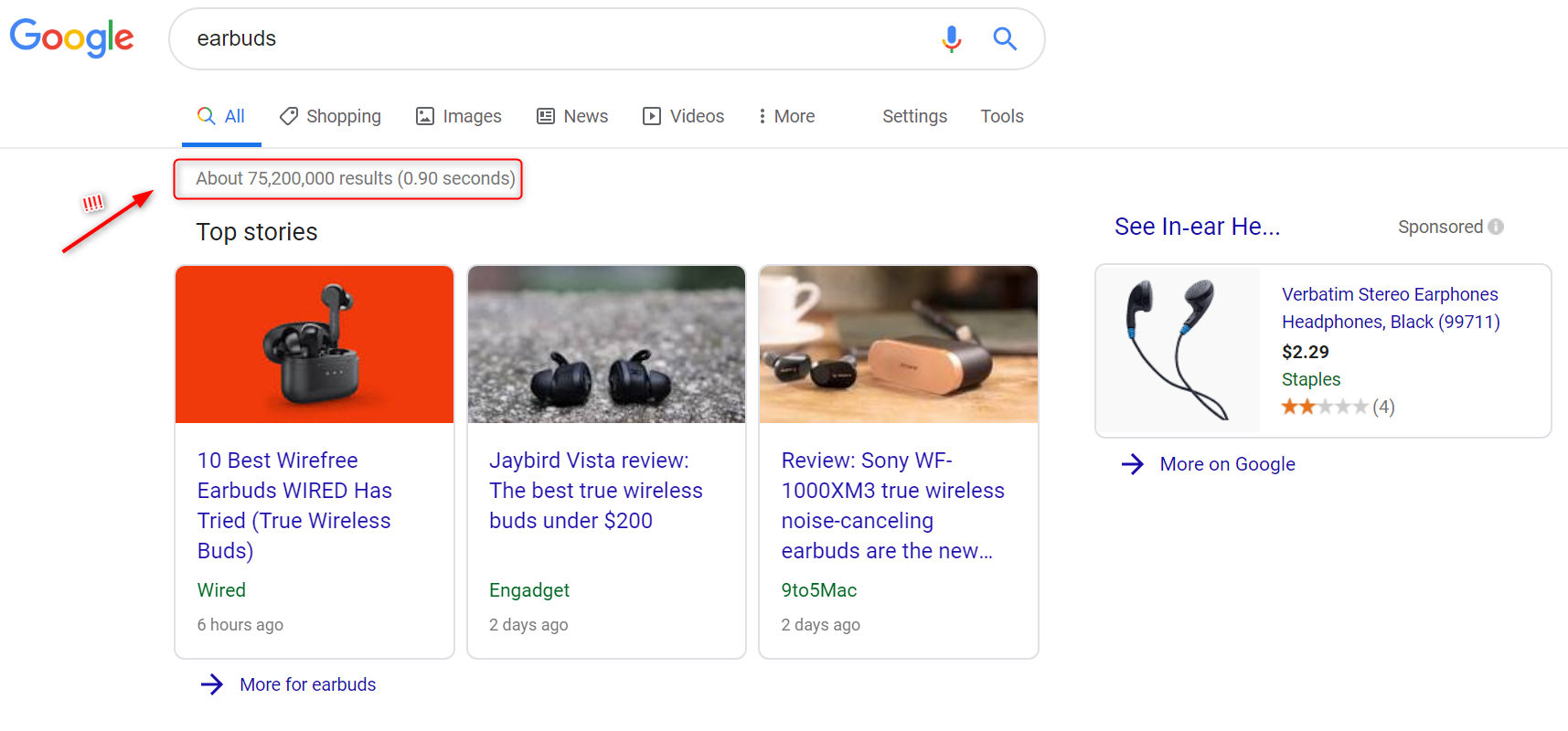Open 'Jaybird Vista review' headline
The width and height of the screenshot is (1568, 731).
596,491
